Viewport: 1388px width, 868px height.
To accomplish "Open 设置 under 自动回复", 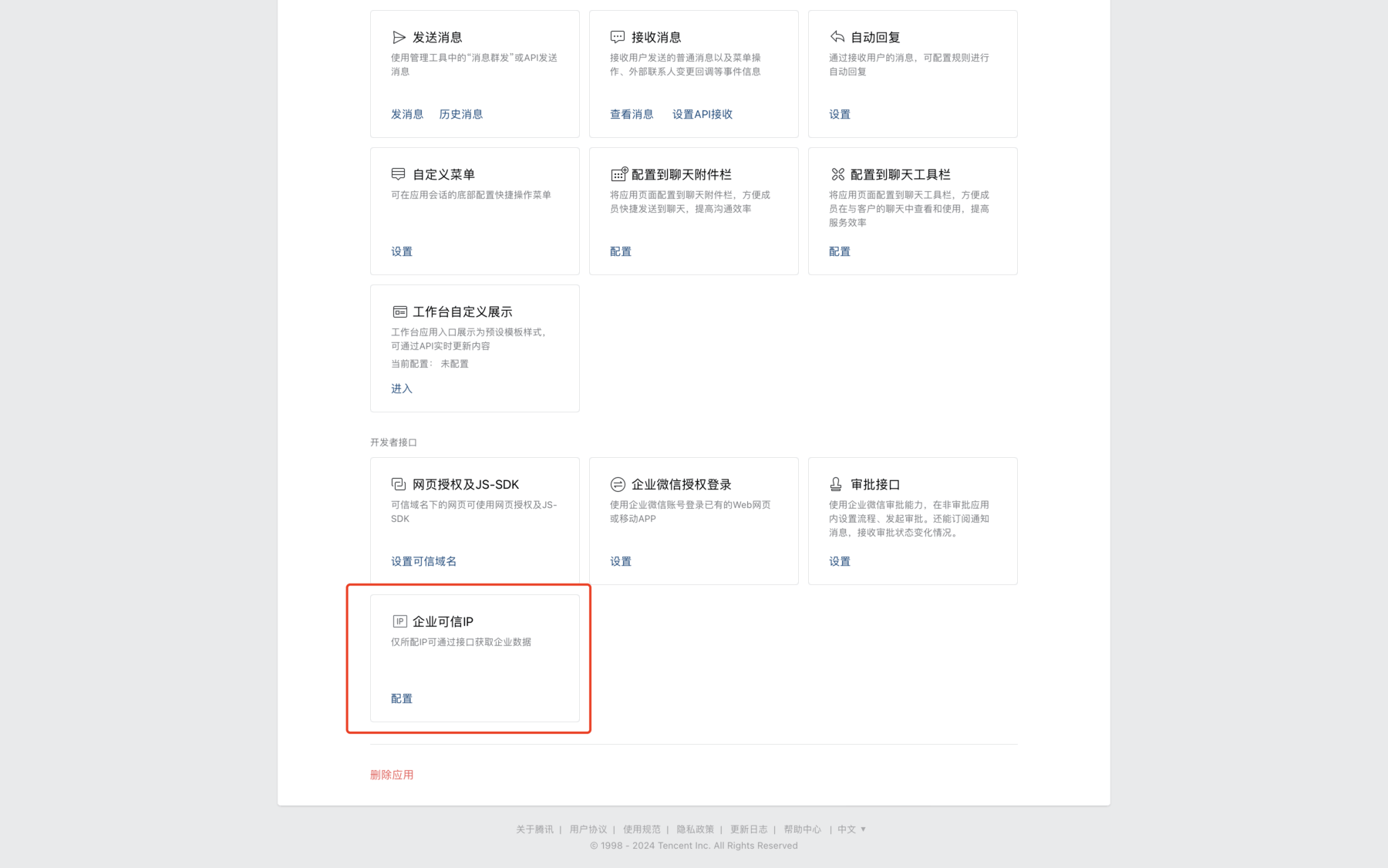I will pyautogui.click(x=840, y=114).
